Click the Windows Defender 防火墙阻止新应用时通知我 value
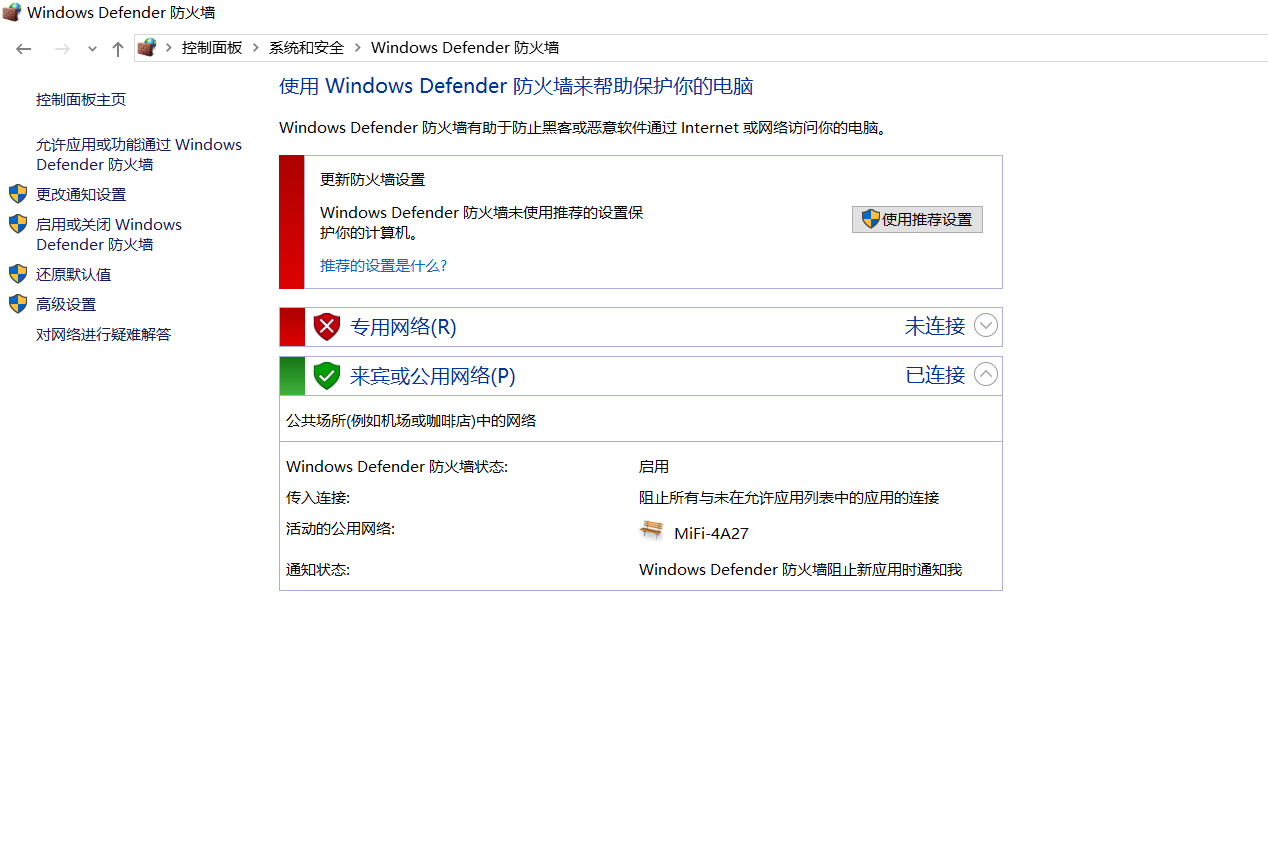Image resolution: width=1268 pixels, height=847 pixels. 800,570
